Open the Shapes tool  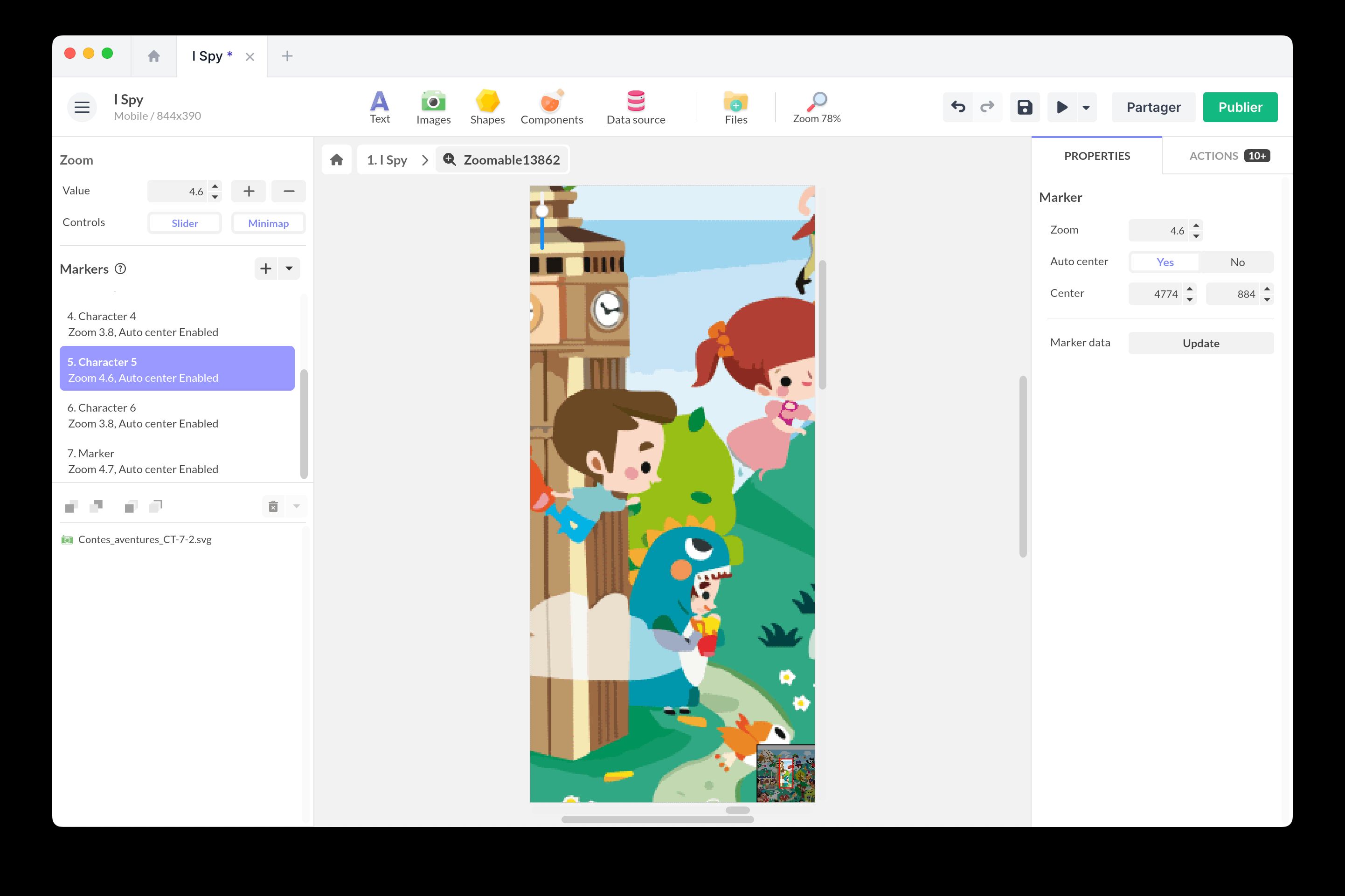coord(487,107)
